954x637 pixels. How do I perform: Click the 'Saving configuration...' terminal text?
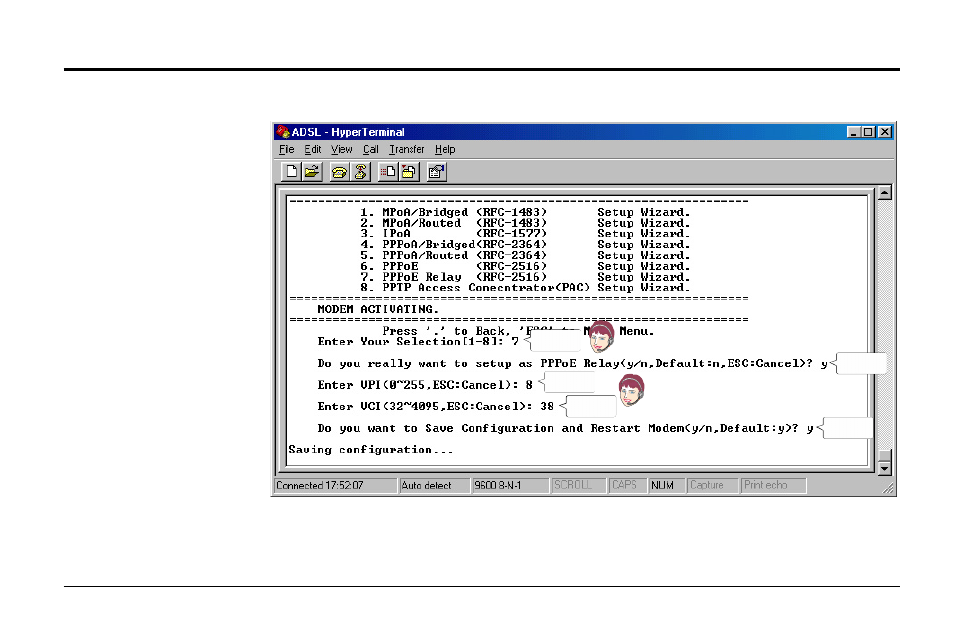371,450
